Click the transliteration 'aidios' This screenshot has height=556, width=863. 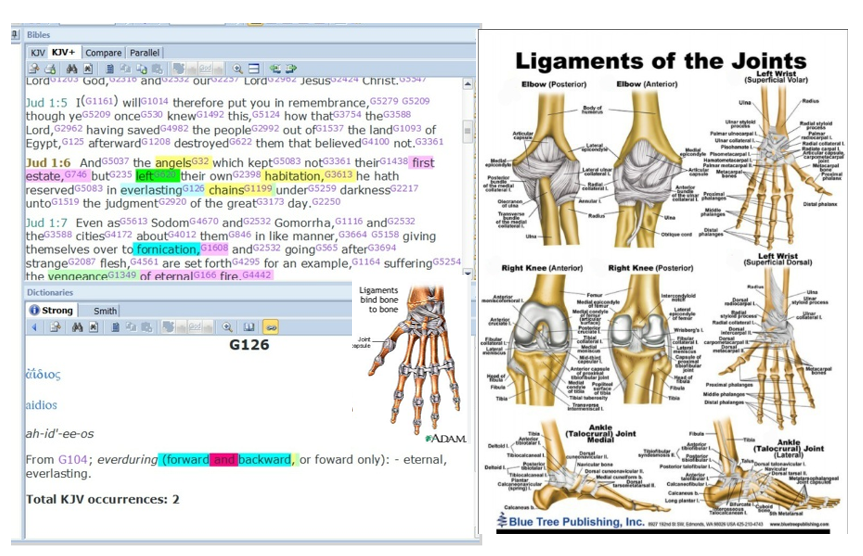click(x=41, y=405)
